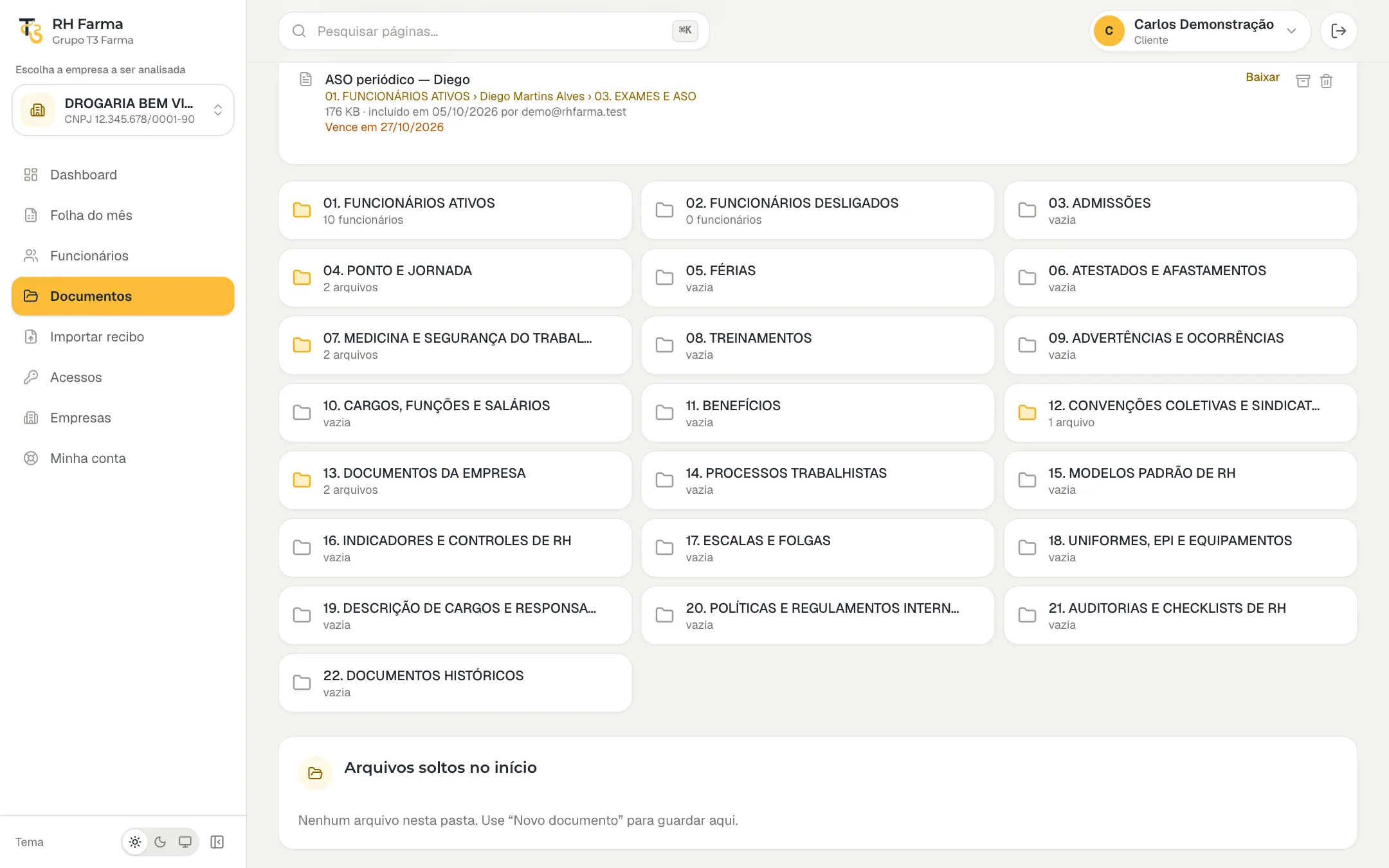Click the Pesquisar páginas search field
This screenshot has width=1389, height=868.
[493, 31]
